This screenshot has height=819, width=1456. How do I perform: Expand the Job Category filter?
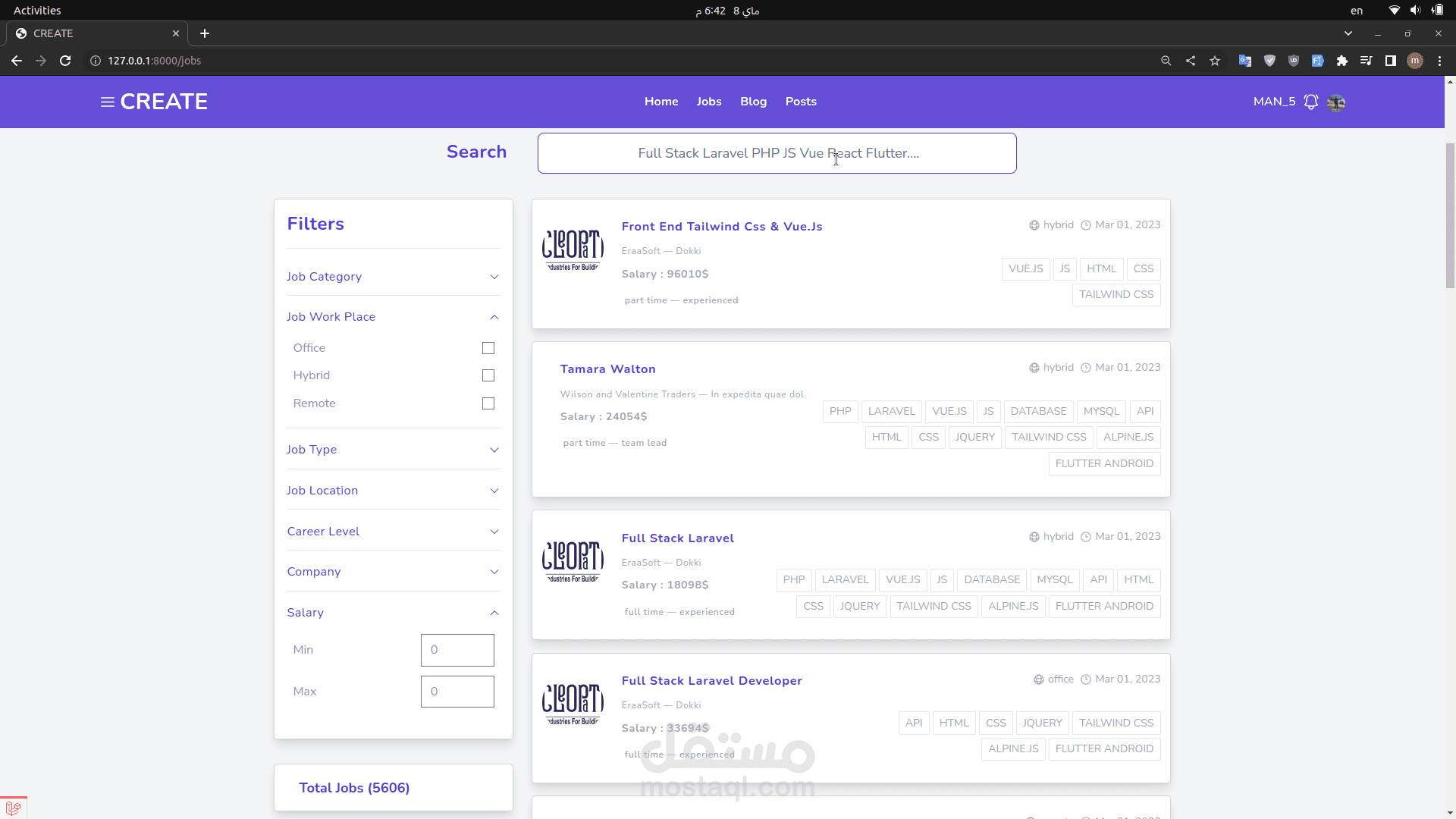pos(393,277)
